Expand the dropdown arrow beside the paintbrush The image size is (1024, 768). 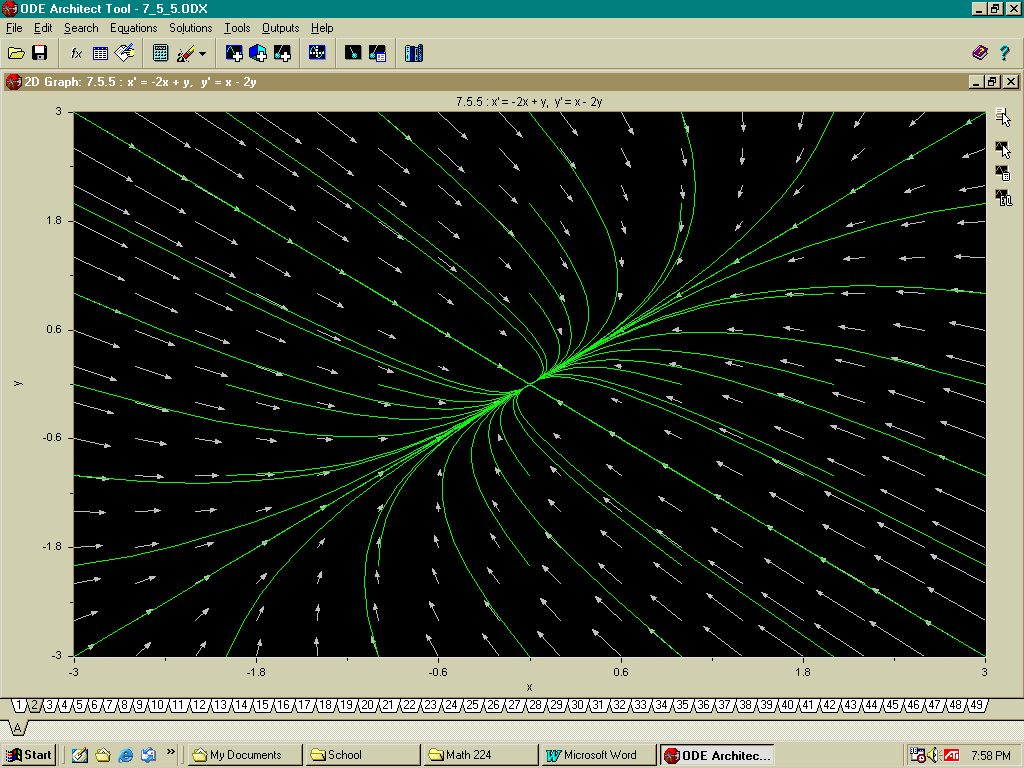(x=202, y=54)
